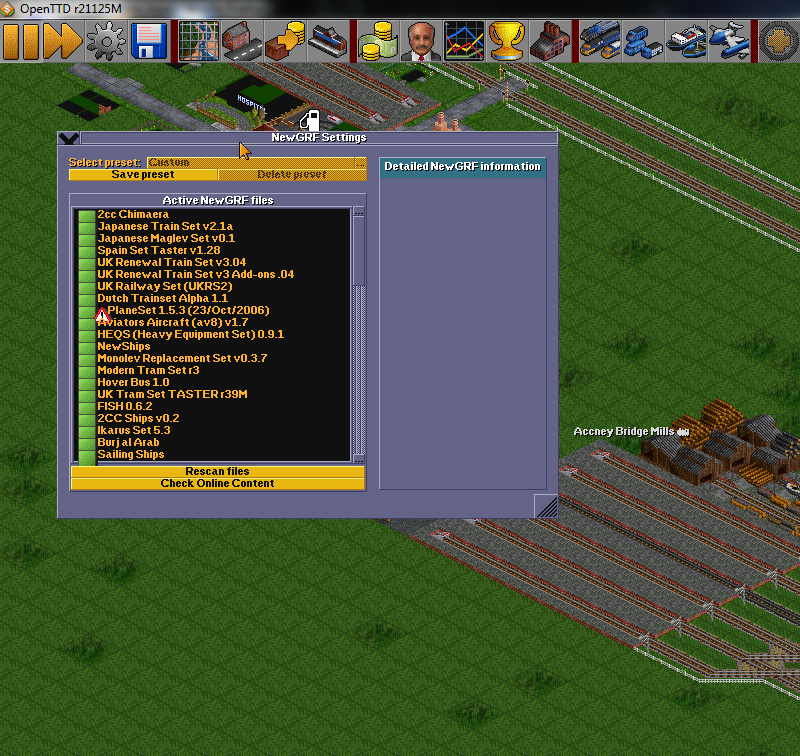Select UK Renewal Train Set v3.04
Viewport: 800px width, 756px height.
(x=212, y=262)
